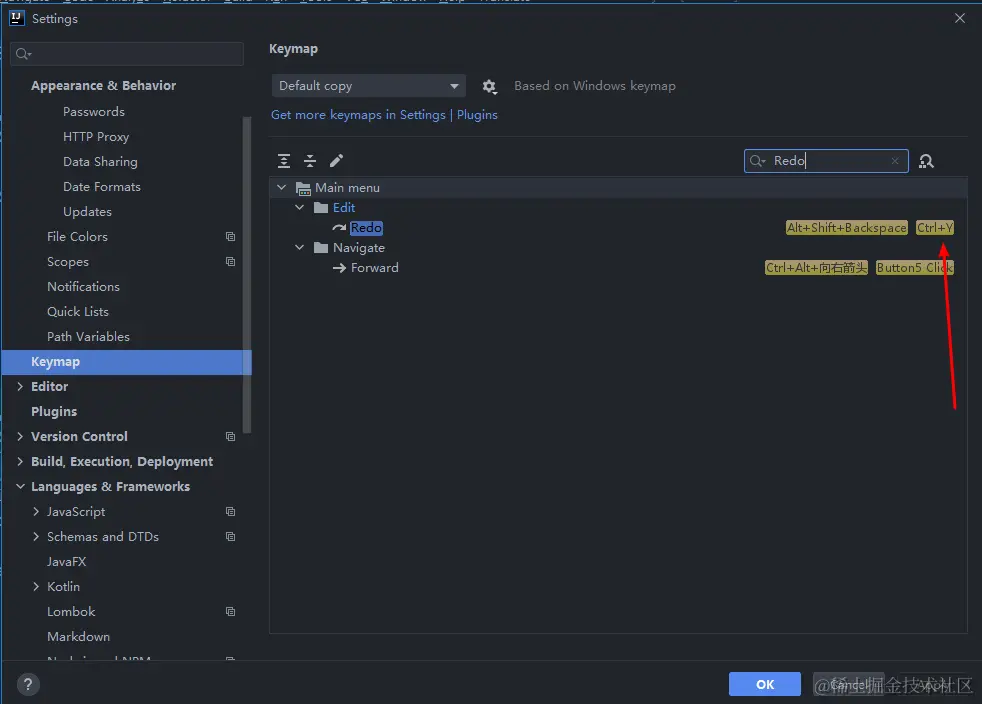Click the Edit folder icon
Viewport: 982px width, 704px height.
[321, 207]
